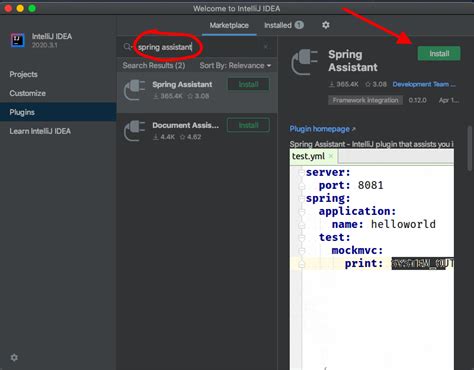Screen dimensions: 474x370
Task: Close the test.yml tab in preview
Action: click(x=331, y=156)
